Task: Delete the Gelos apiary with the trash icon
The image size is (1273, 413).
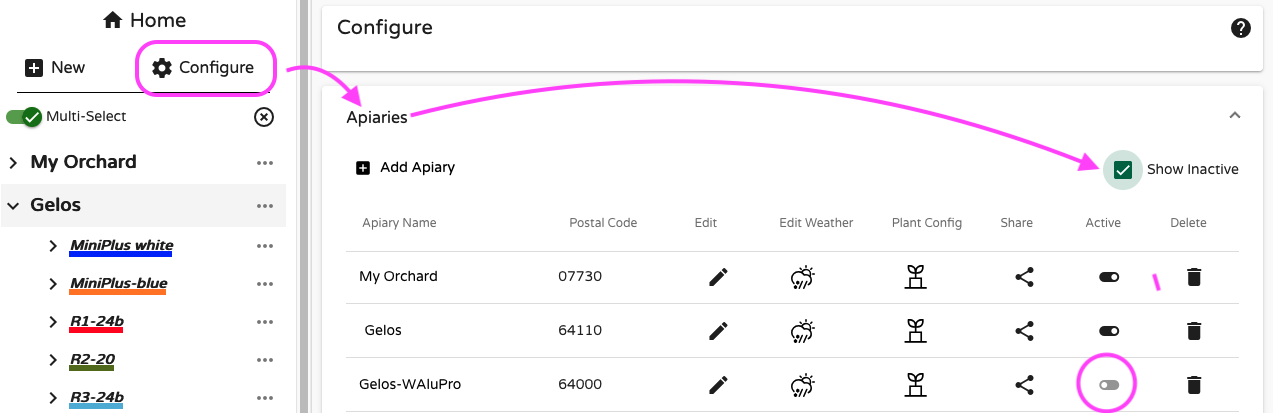Action: [1193, 331]
